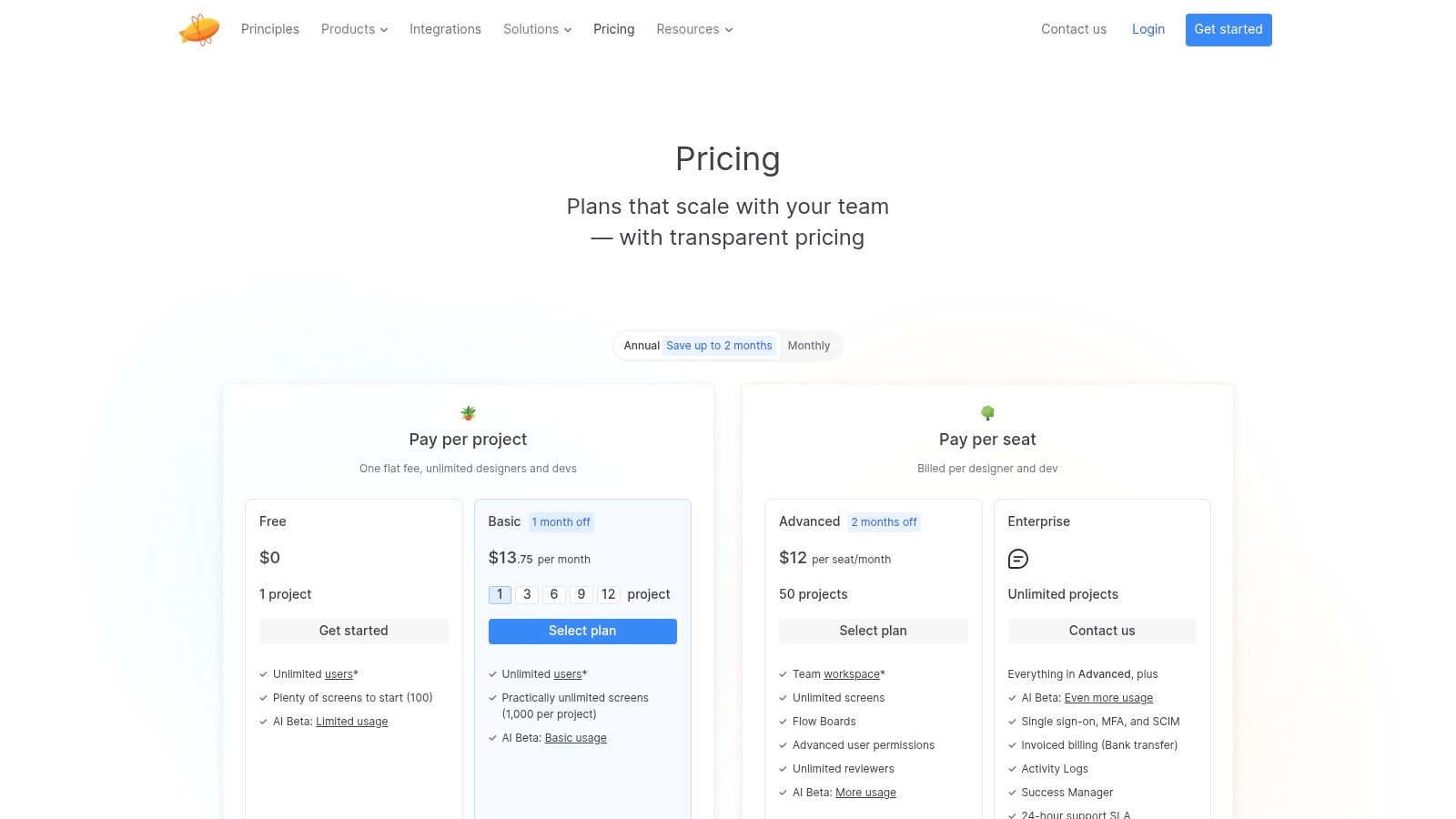Expand the Resources dropdown menu
The height and width of the screenshot is (819, 1456).
coord(694,29)
